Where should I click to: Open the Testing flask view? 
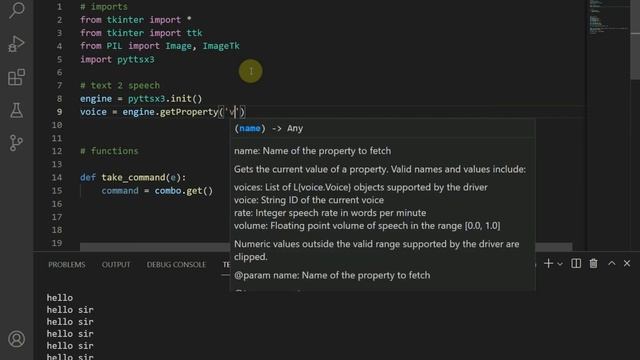16,110
